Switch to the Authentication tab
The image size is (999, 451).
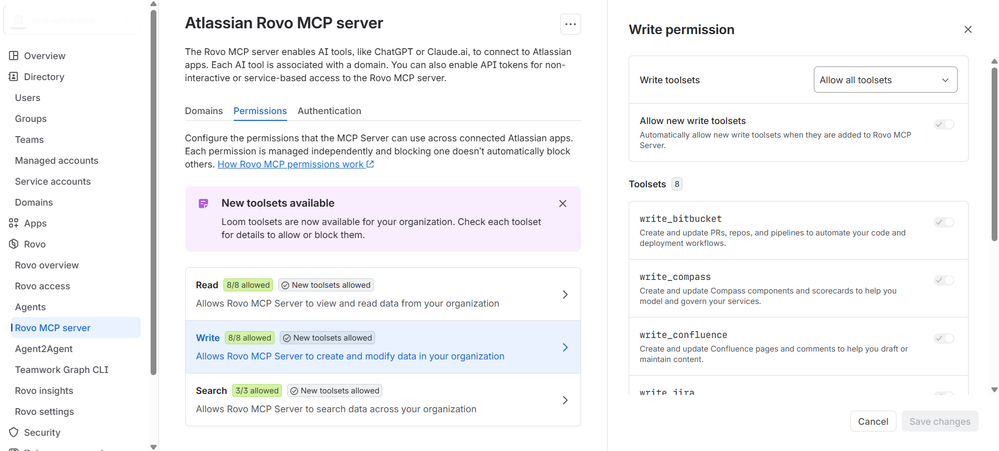[x=329, y=111]
